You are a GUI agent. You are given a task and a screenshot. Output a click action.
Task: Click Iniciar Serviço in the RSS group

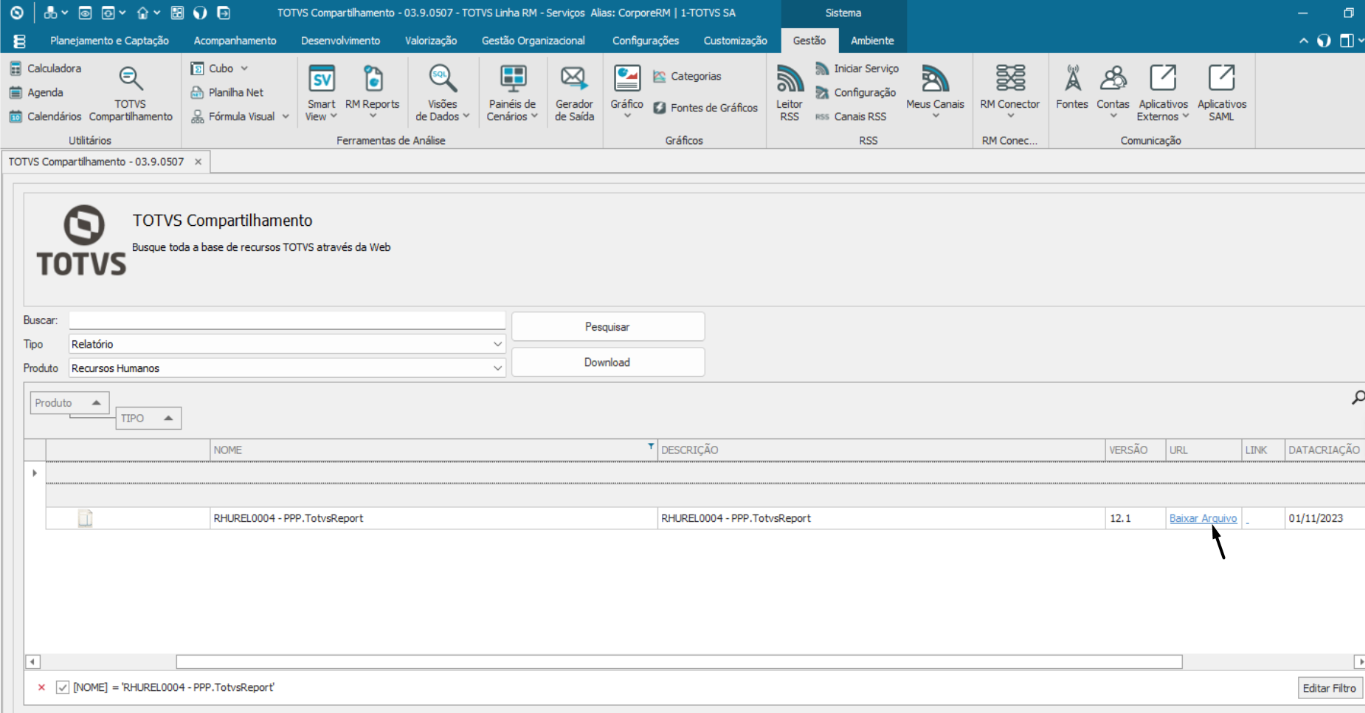[x=856, y=68]
